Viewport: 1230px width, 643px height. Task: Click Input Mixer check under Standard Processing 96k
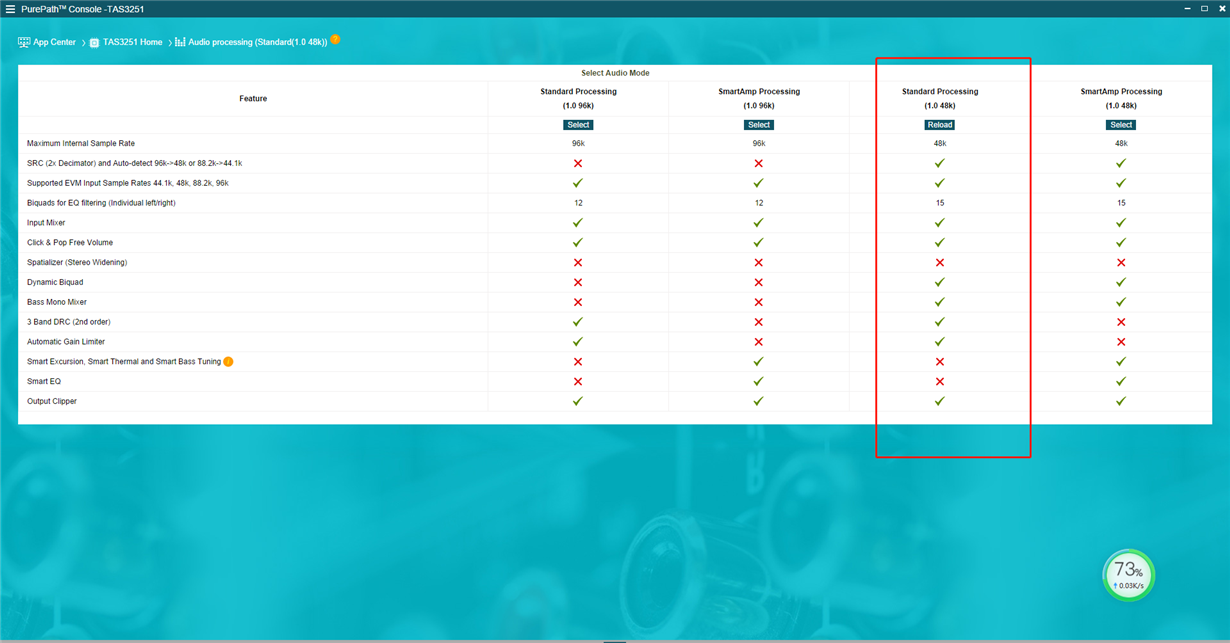[x=578, y=222]
